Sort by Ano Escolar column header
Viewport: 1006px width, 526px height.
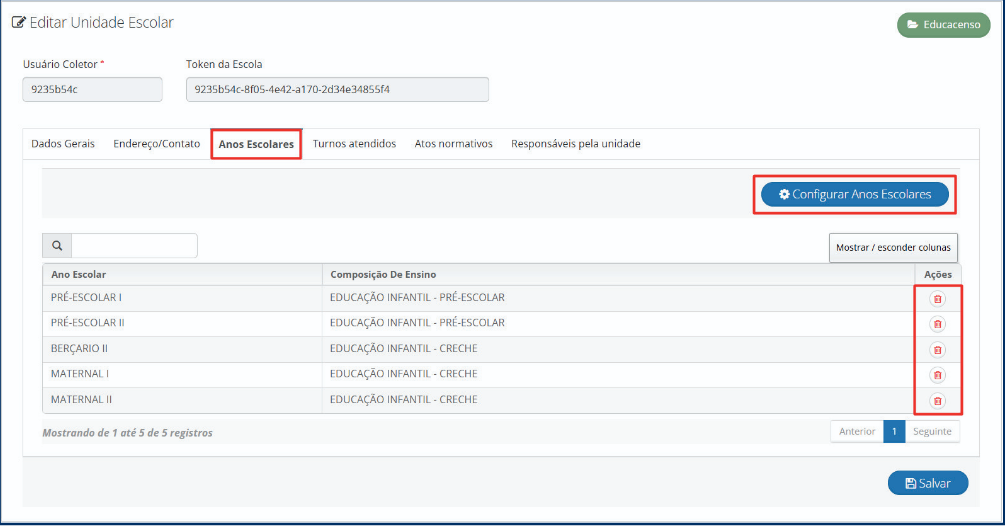tap(79, 275)
